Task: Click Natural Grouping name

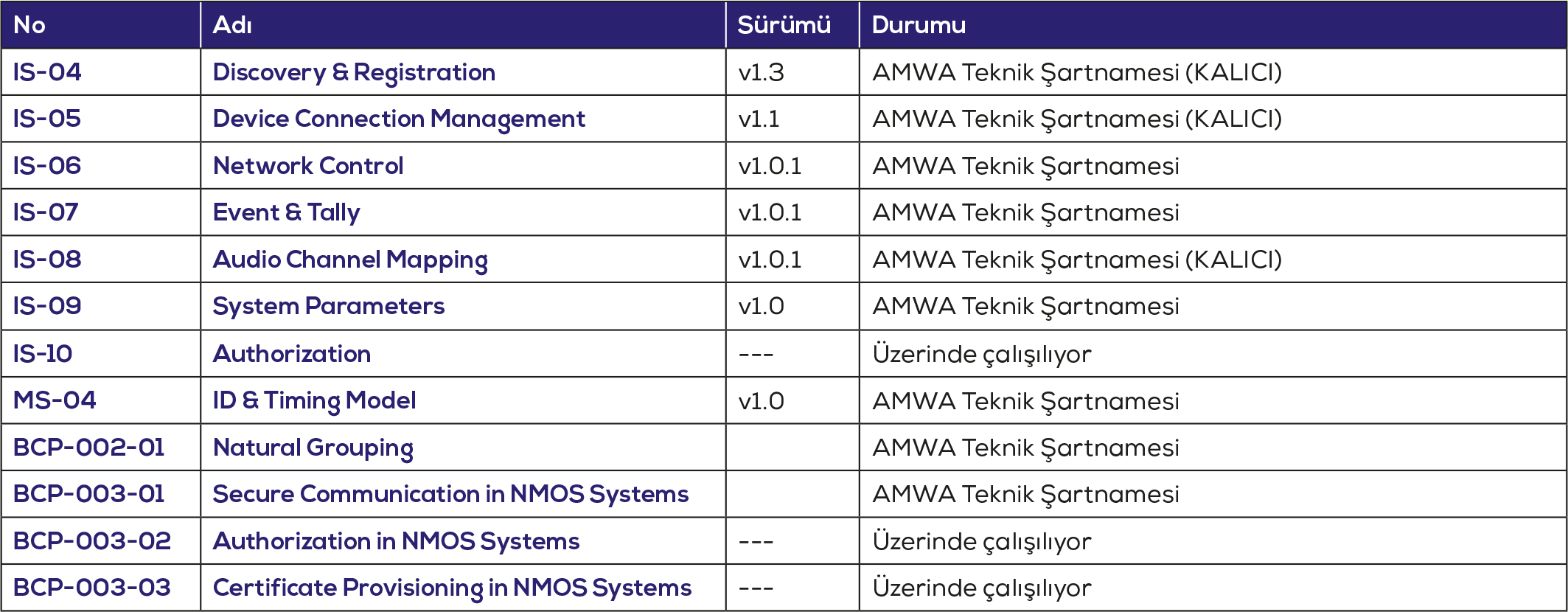Action: point(313,448)
